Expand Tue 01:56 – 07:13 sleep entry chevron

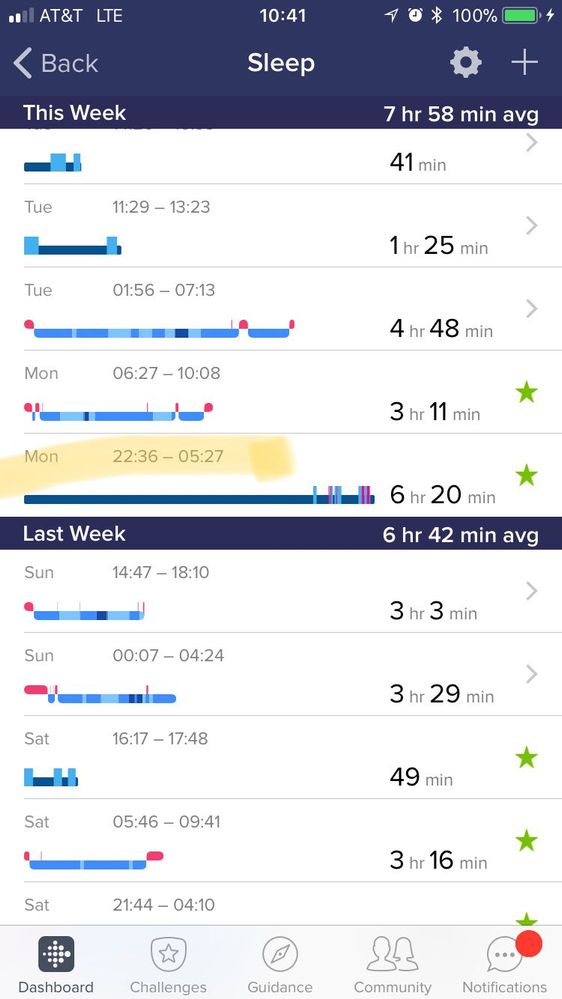532,309
